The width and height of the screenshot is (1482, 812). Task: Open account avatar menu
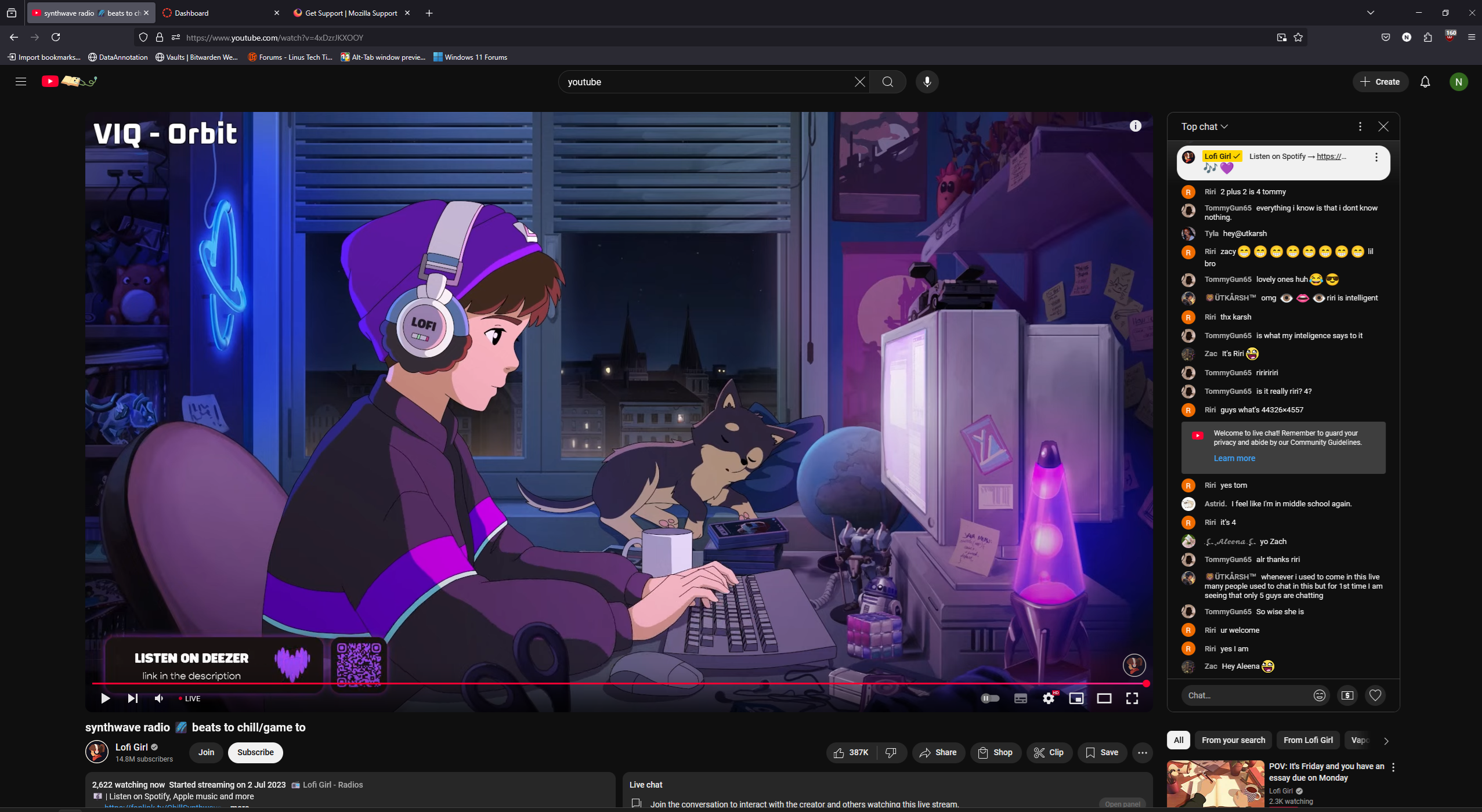tap(1458, 82)
